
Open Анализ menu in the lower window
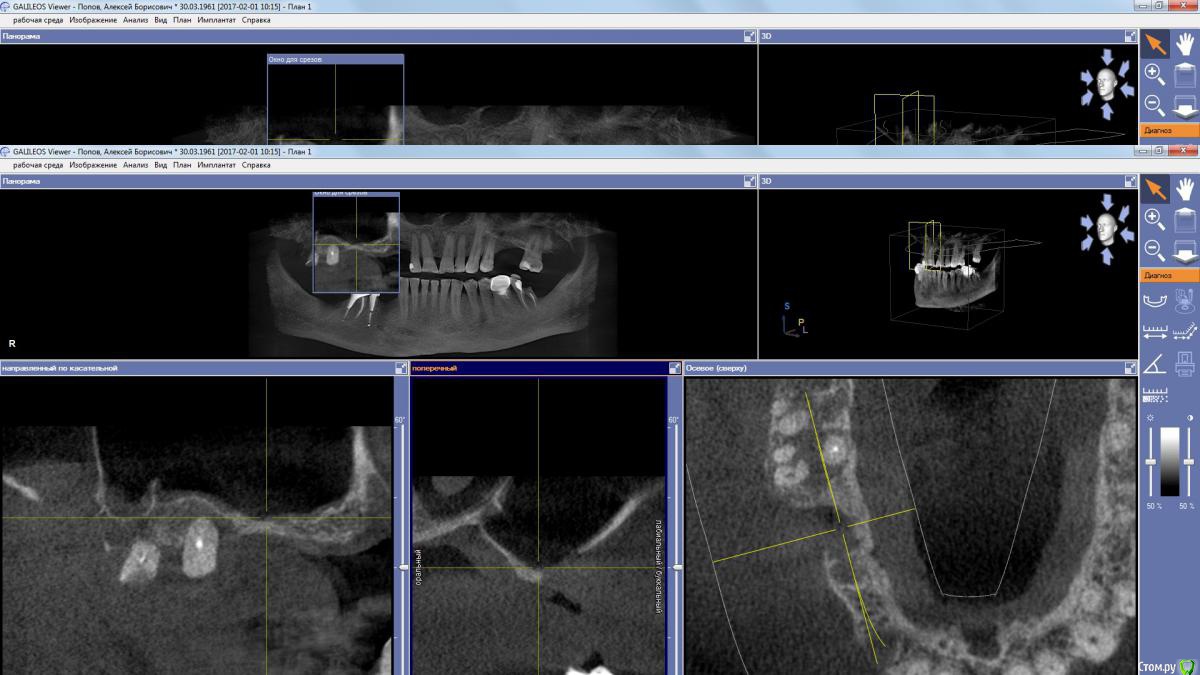click(135, 165)
